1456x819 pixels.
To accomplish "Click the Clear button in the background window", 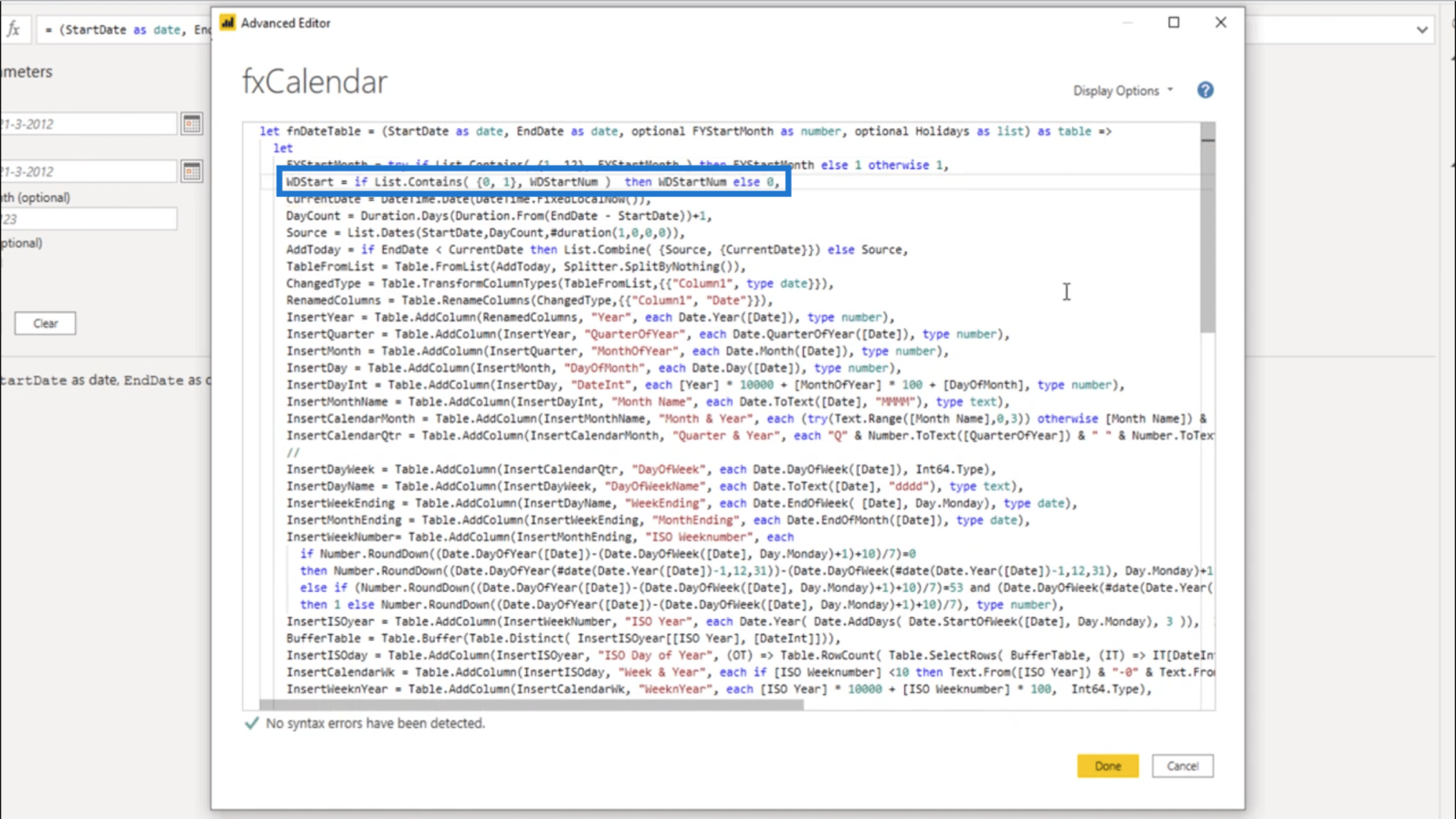I will pyautogui.click(x=45, y=323).
